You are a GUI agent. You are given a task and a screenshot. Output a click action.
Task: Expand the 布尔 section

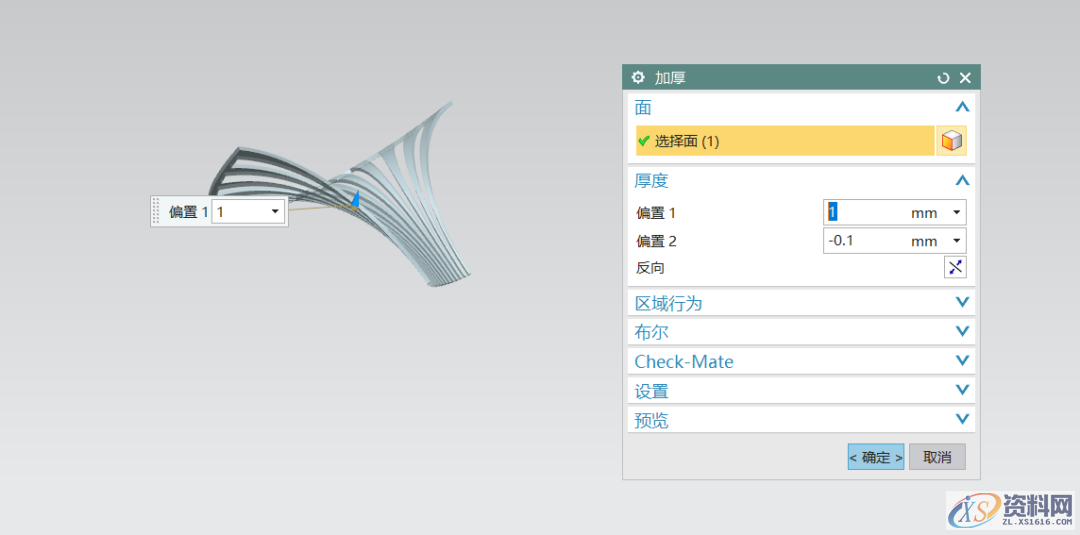click(x=962, y=331)
